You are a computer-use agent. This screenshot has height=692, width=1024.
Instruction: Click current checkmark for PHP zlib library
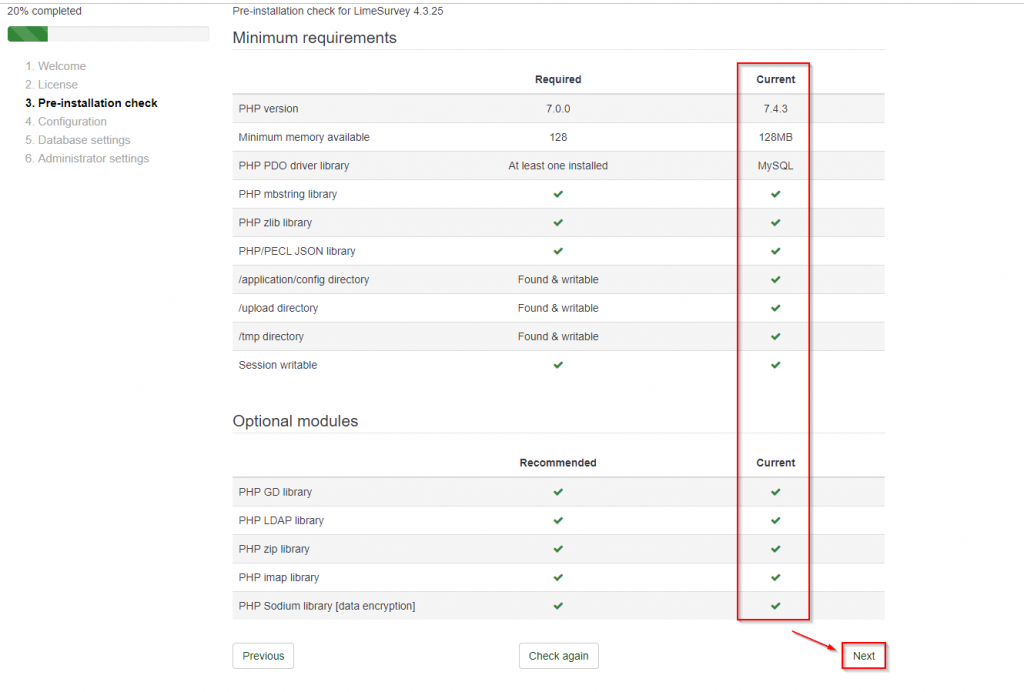tap(775, 223)
